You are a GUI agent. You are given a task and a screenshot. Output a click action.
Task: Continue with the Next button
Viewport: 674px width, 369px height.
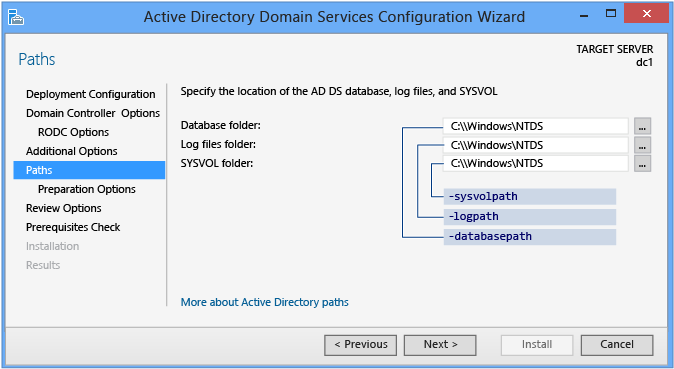pyautogui.click(x=440, y=345)
